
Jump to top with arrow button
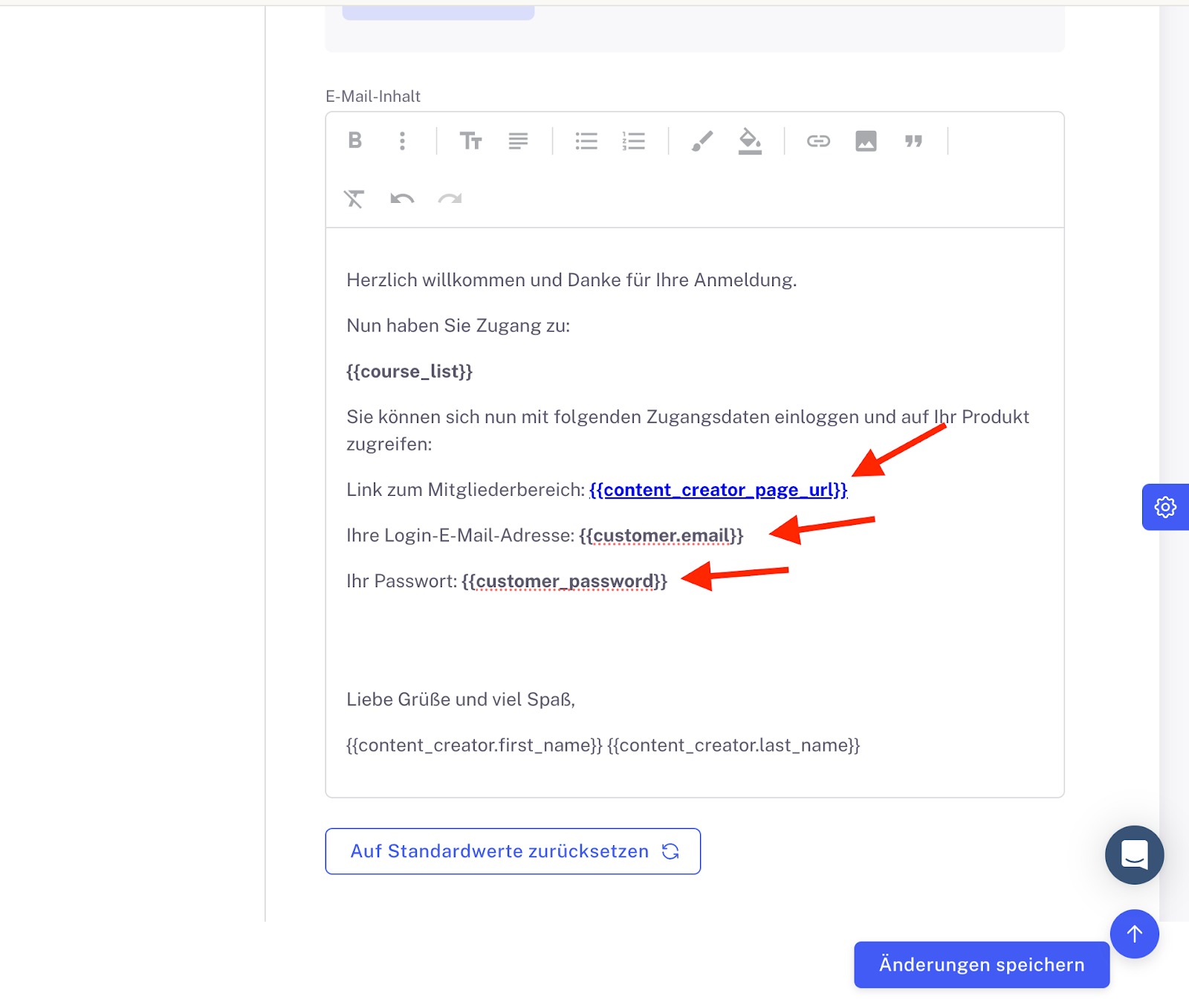[x=1134, y=934]
